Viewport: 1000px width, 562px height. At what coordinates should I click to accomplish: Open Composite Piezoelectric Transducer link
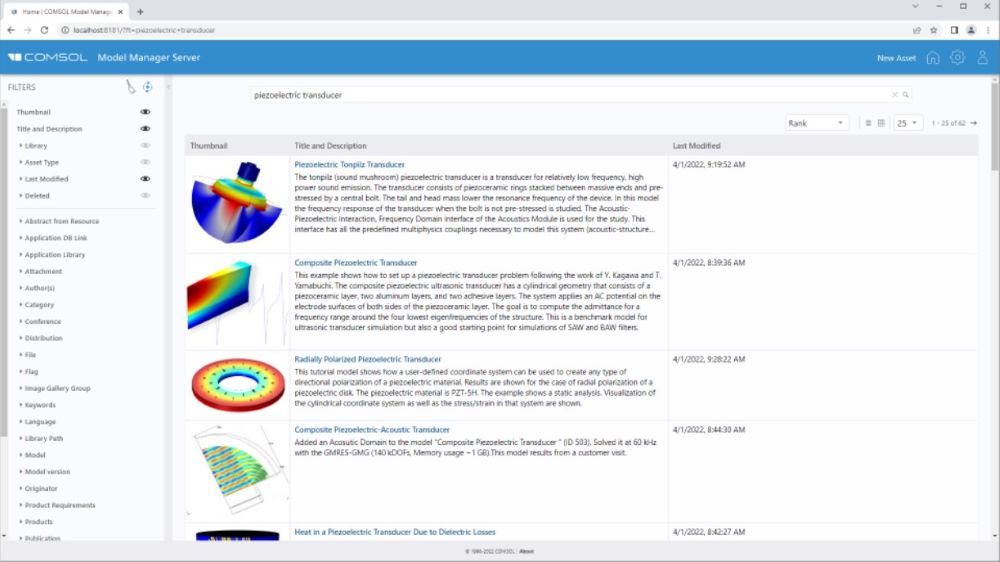click(x=355, y=262)
